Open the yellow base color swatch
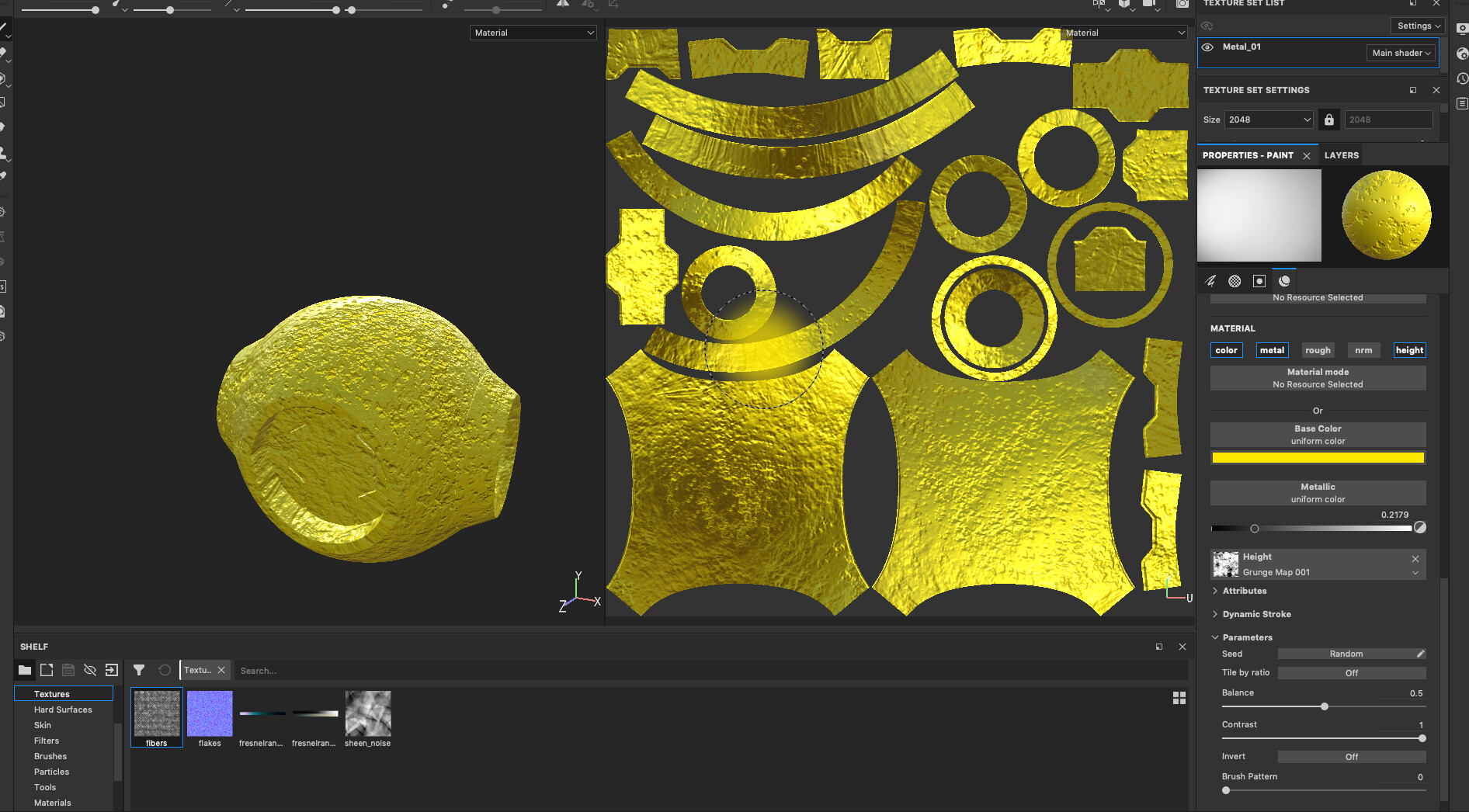 point(1318,458)
